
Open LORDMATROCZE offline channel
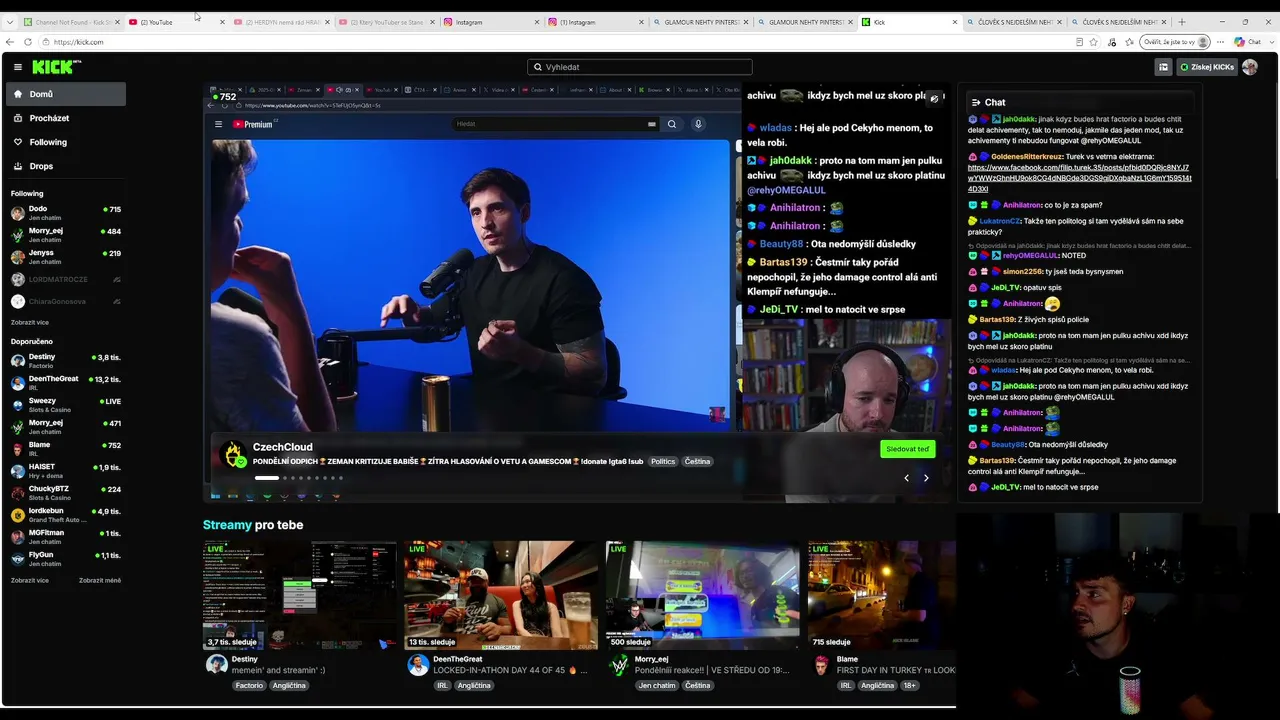click(x=65, y=279)
